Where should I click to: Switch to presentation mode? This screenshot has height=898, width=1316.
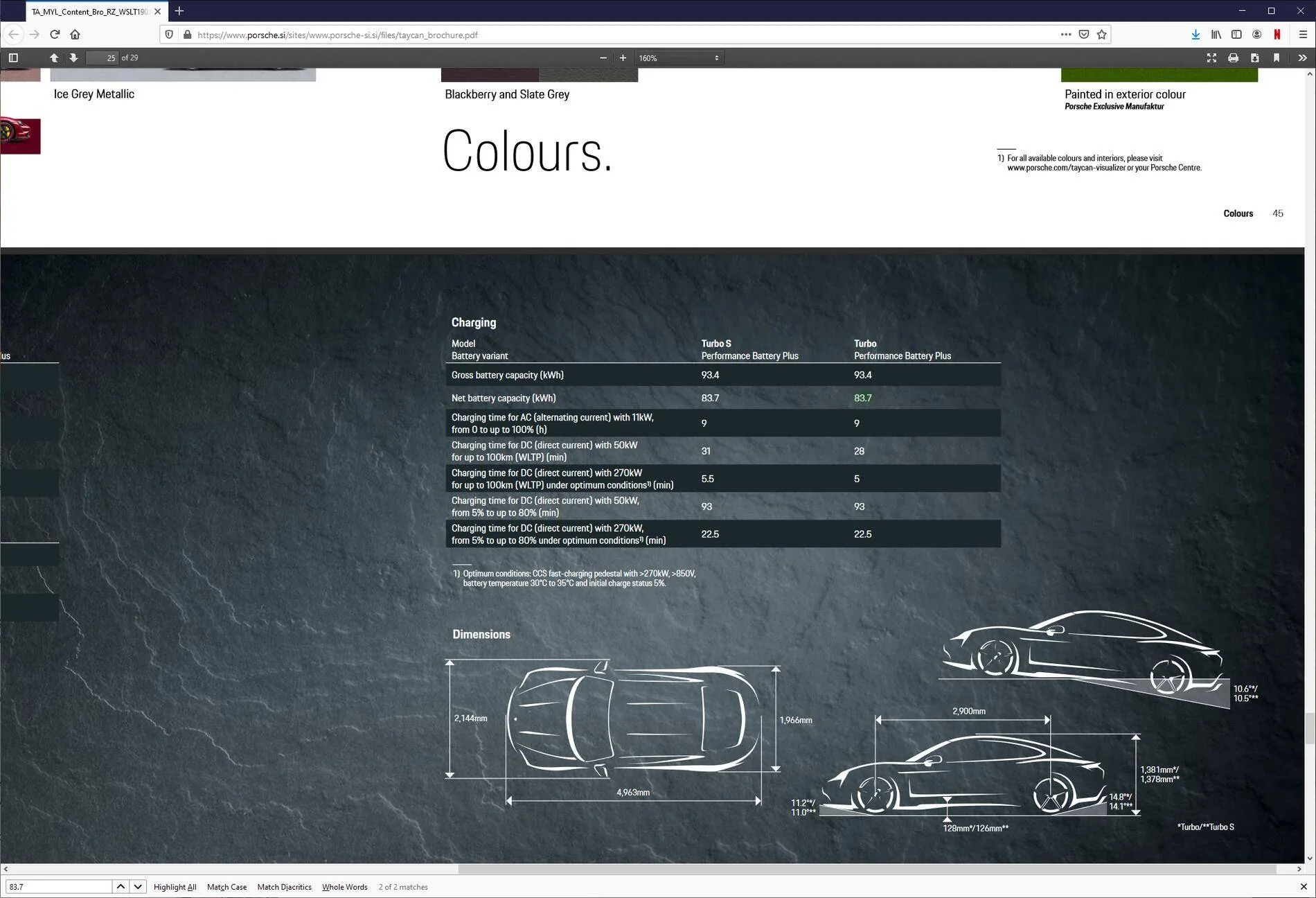pos(1211,58)
